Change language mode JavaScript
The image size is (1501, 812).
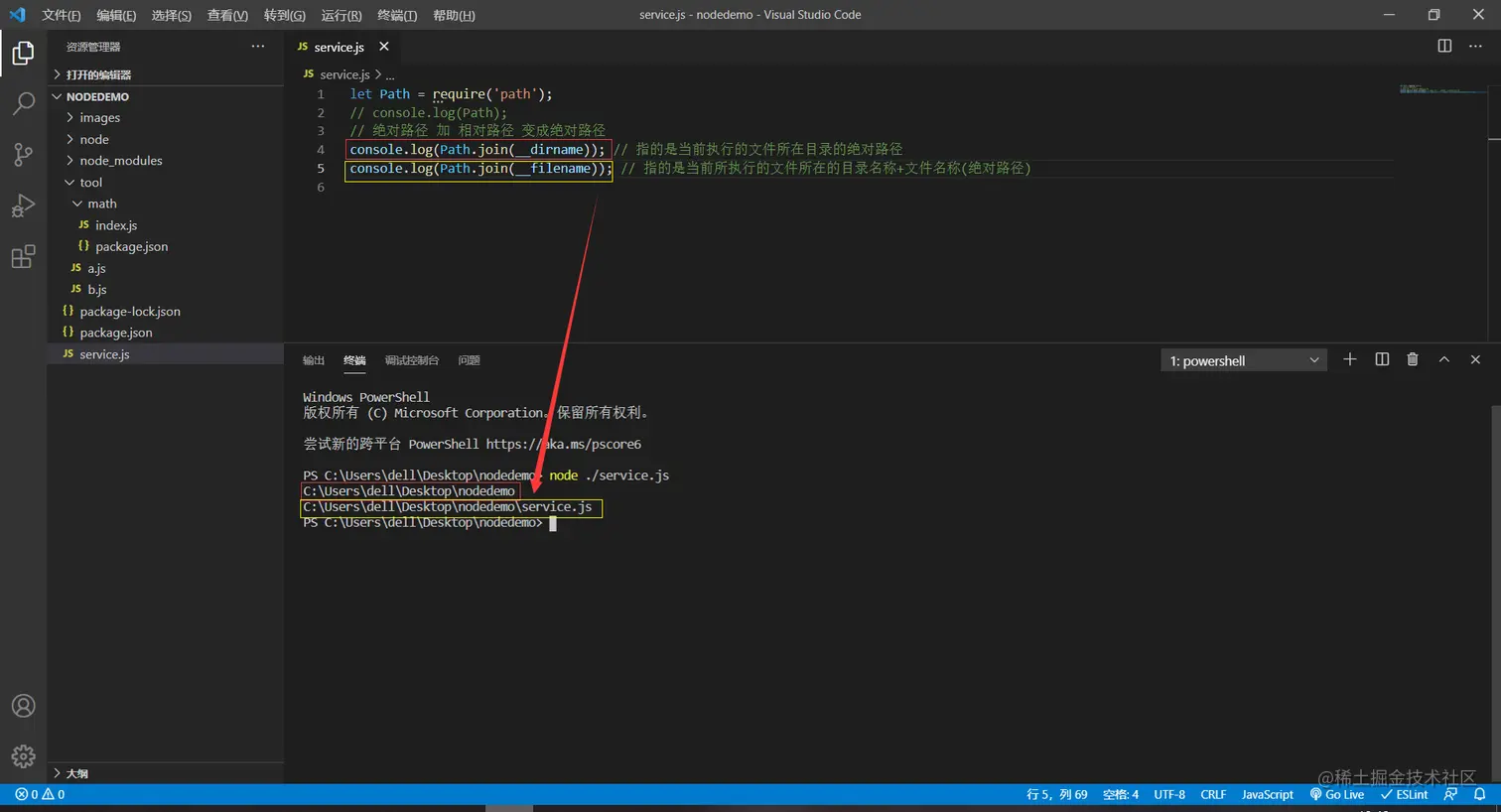coord(1268,794)
